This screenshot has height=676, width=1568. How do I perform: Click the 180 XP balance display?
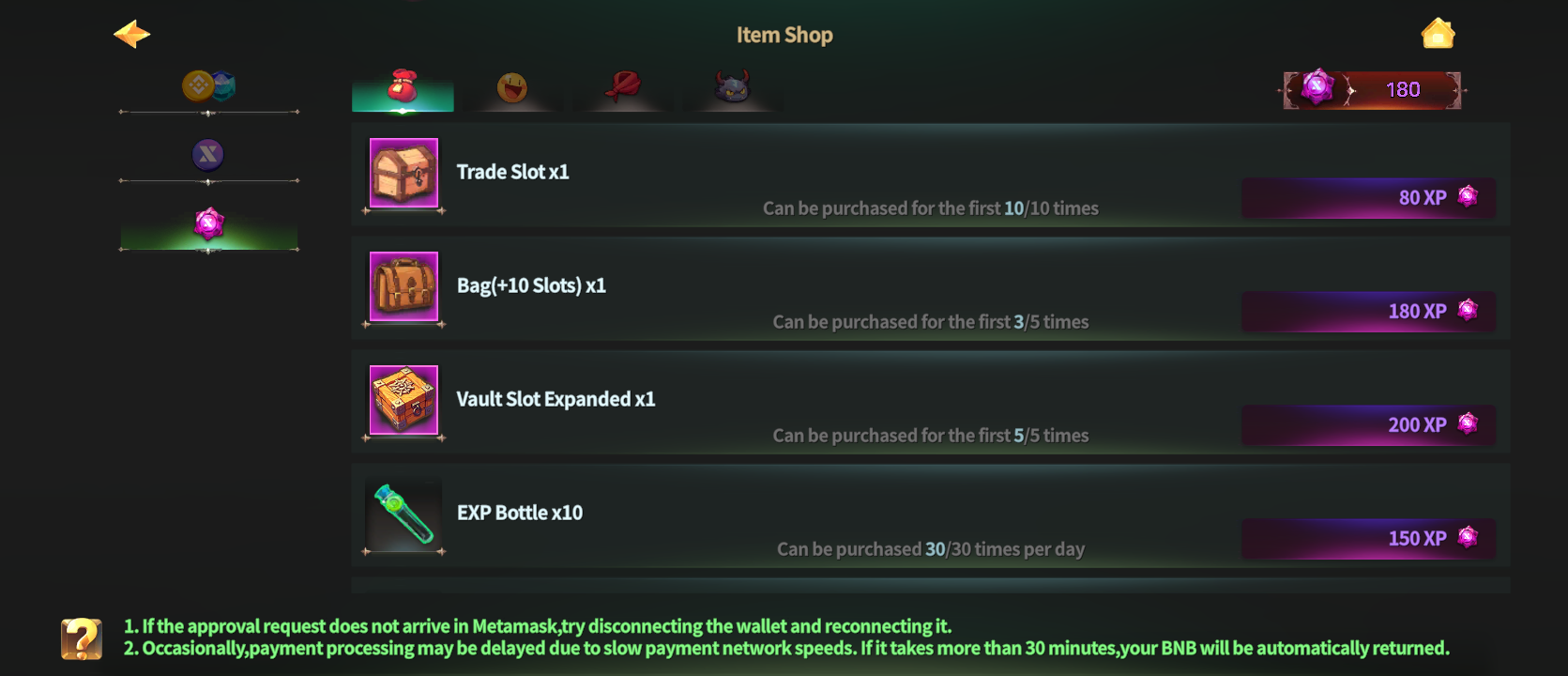click(1403, 90)
